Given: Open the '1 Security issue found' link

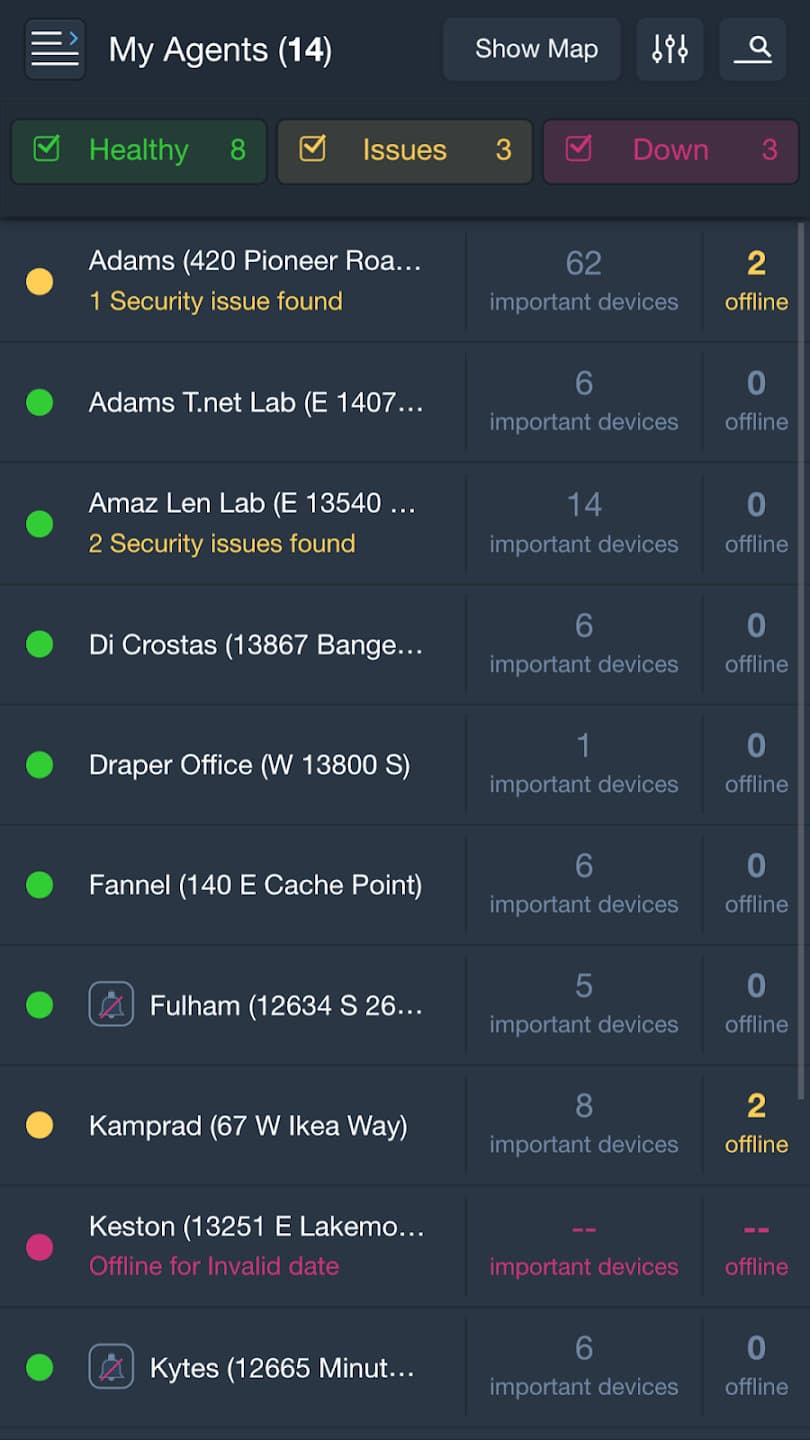Looking at the screenshot, I should (x=216, y=301).
